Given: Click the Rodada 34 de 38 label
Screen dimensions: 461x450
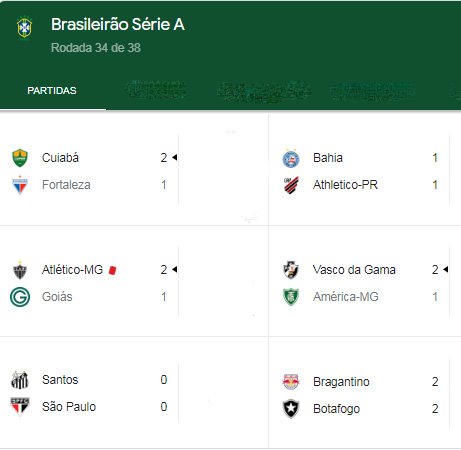Looking at the screenshot, I should [96, 48].
